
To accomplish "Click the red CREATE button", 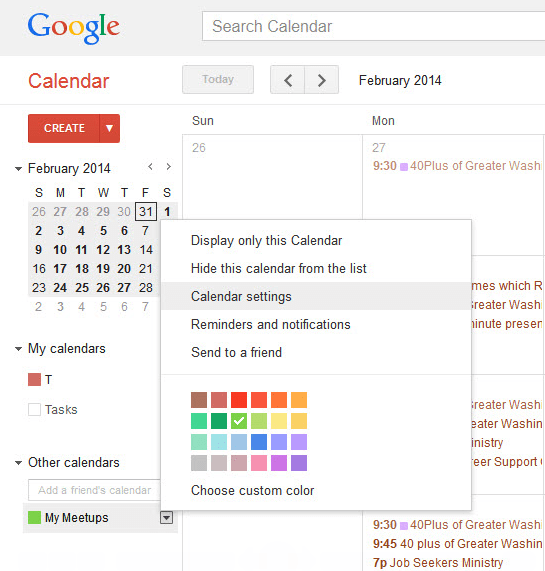I will pyautogui.click(x=64, y=128).
